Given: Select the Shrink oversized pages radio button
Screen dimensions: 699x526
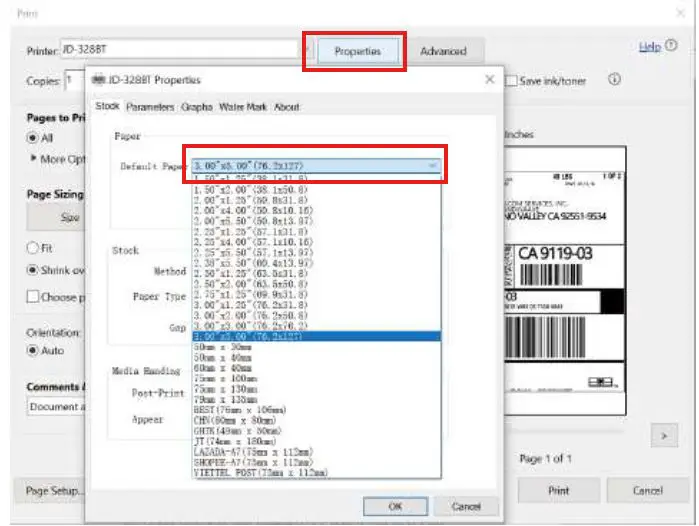Looking at the screenshot, I should 32,270.
